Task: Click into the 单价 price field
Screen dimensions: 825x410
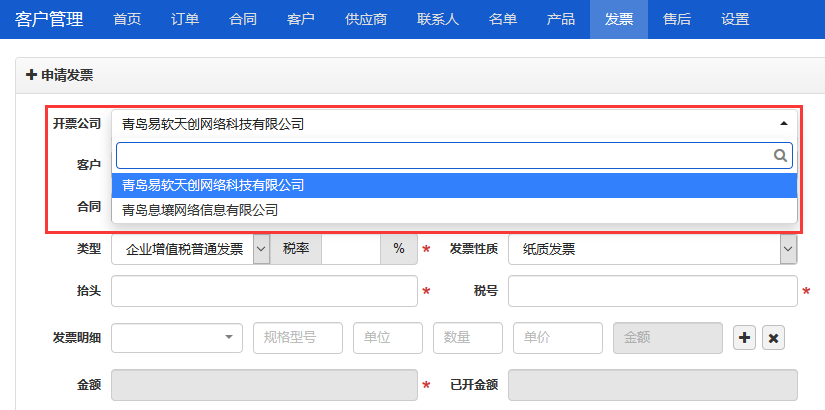Action: 558,338
